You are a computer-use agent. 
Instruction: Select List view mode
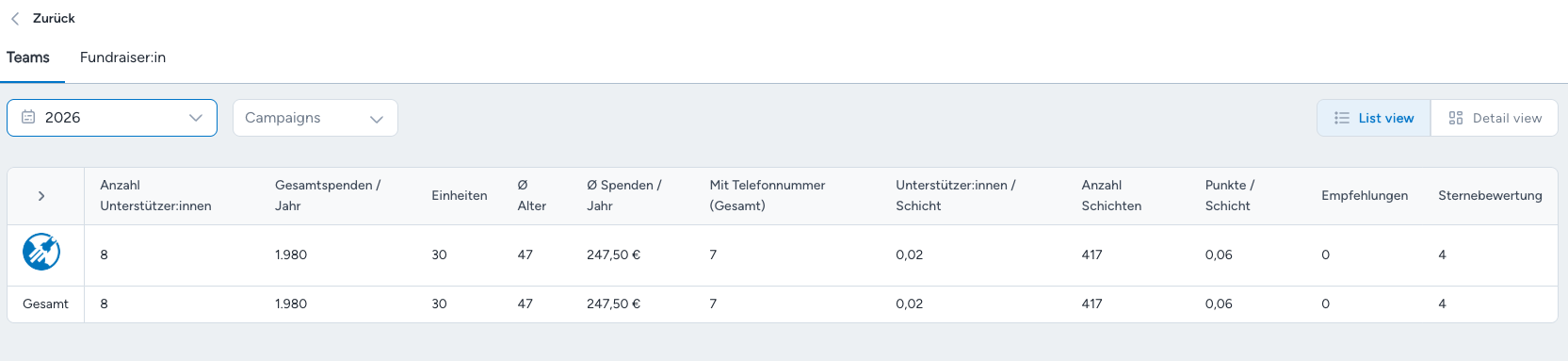pyautogui.click(x=1374, y=119)
